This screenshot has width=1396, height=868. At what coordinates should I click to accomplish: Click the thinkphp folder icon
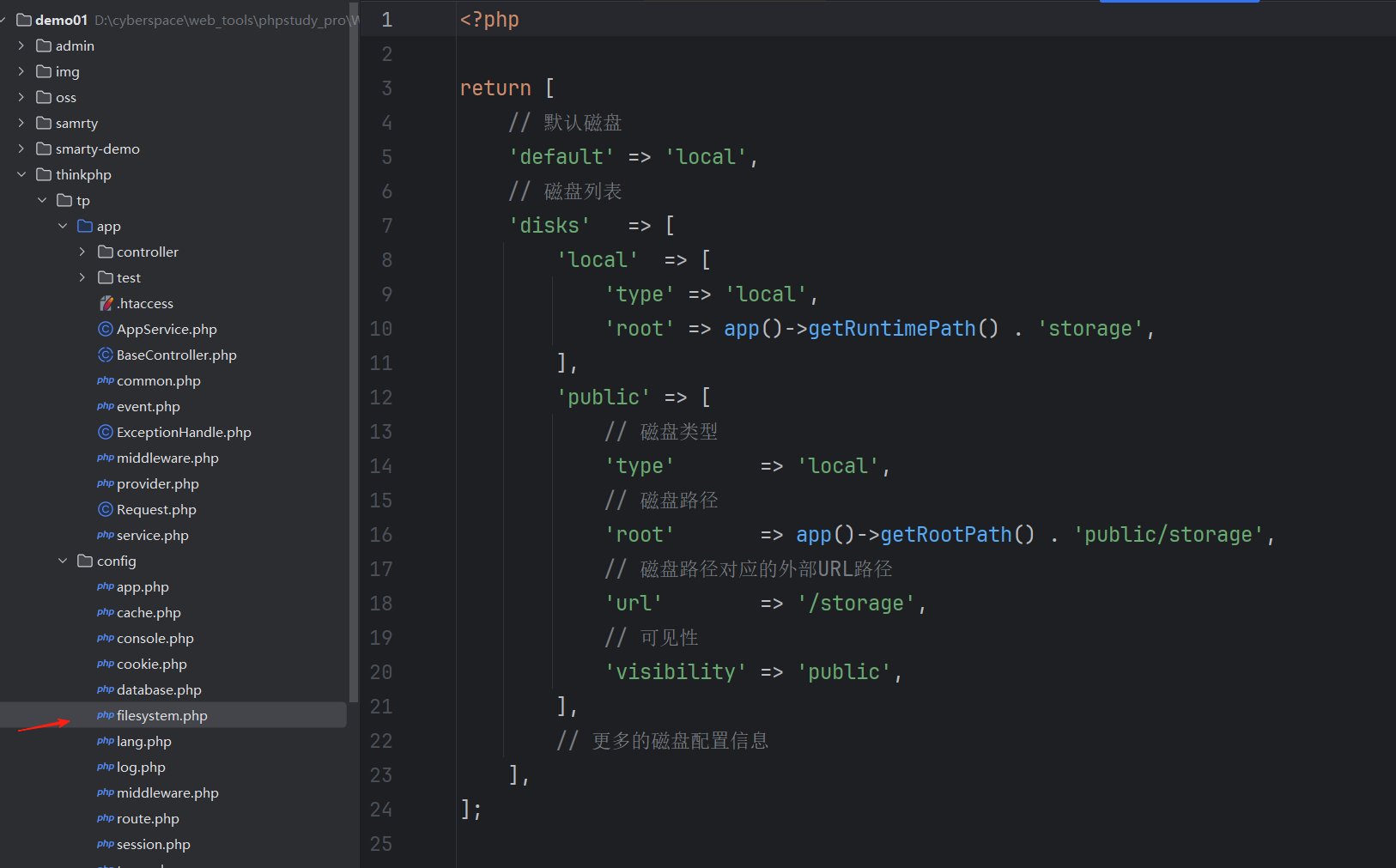[44, 174]
